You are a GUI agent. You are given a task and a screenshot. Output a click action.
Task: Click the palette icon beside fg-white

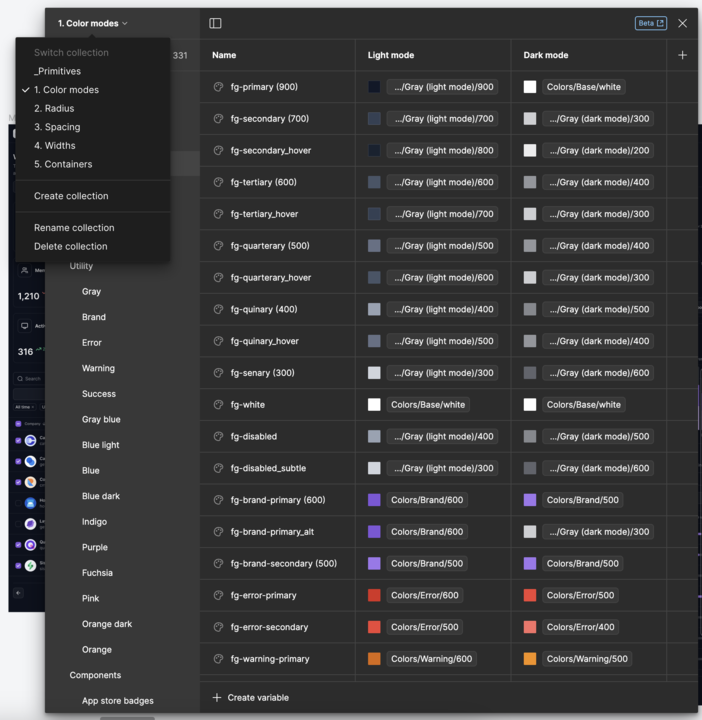pyautogui.click(x=219, y=405)
